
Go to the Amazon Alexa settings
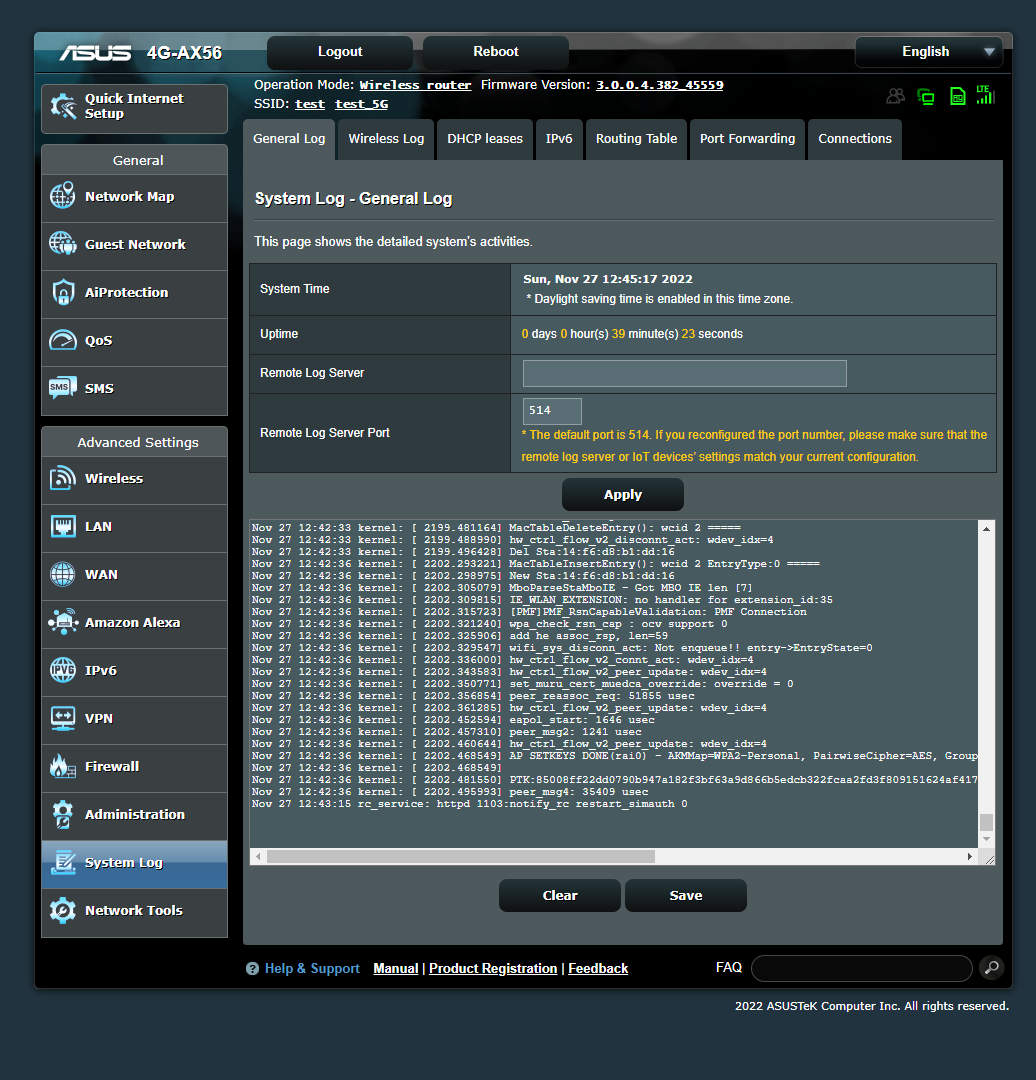tap(134, 623)
